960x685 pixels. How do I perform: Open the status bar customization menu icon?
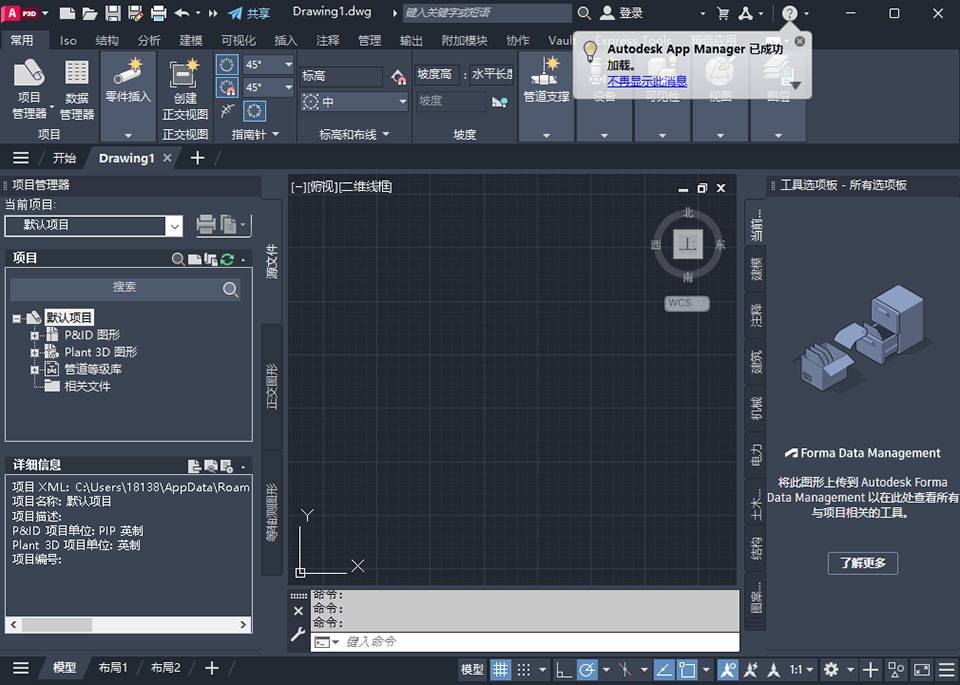[947, 669]
